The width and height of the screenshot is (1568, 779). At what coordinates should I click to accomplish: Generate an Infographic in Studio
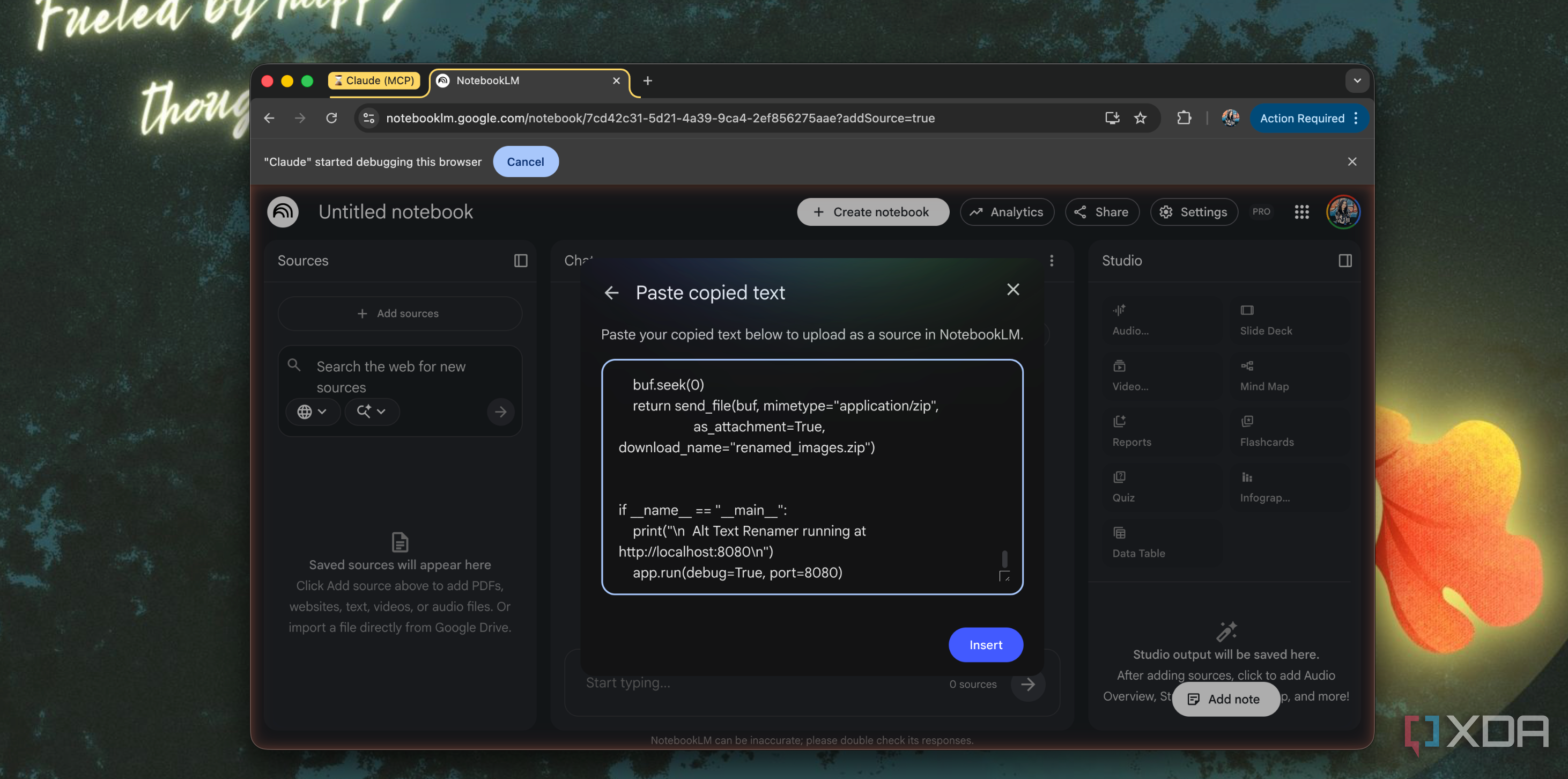pyautogui.click(x=1289, y=486)
